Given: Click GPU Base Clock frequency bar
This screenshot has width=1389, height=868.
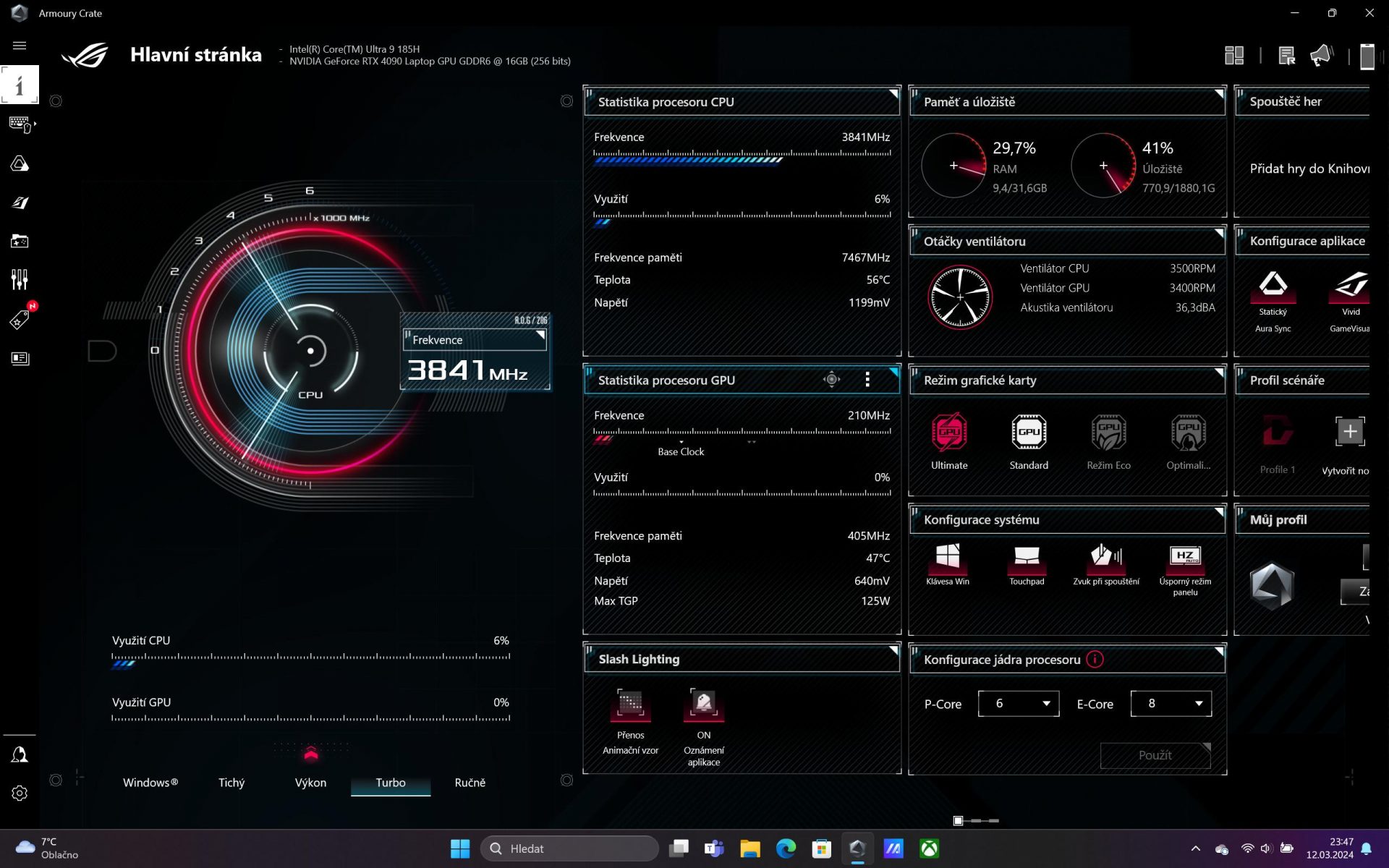Looking at the screenshot, I should point(742,435).
